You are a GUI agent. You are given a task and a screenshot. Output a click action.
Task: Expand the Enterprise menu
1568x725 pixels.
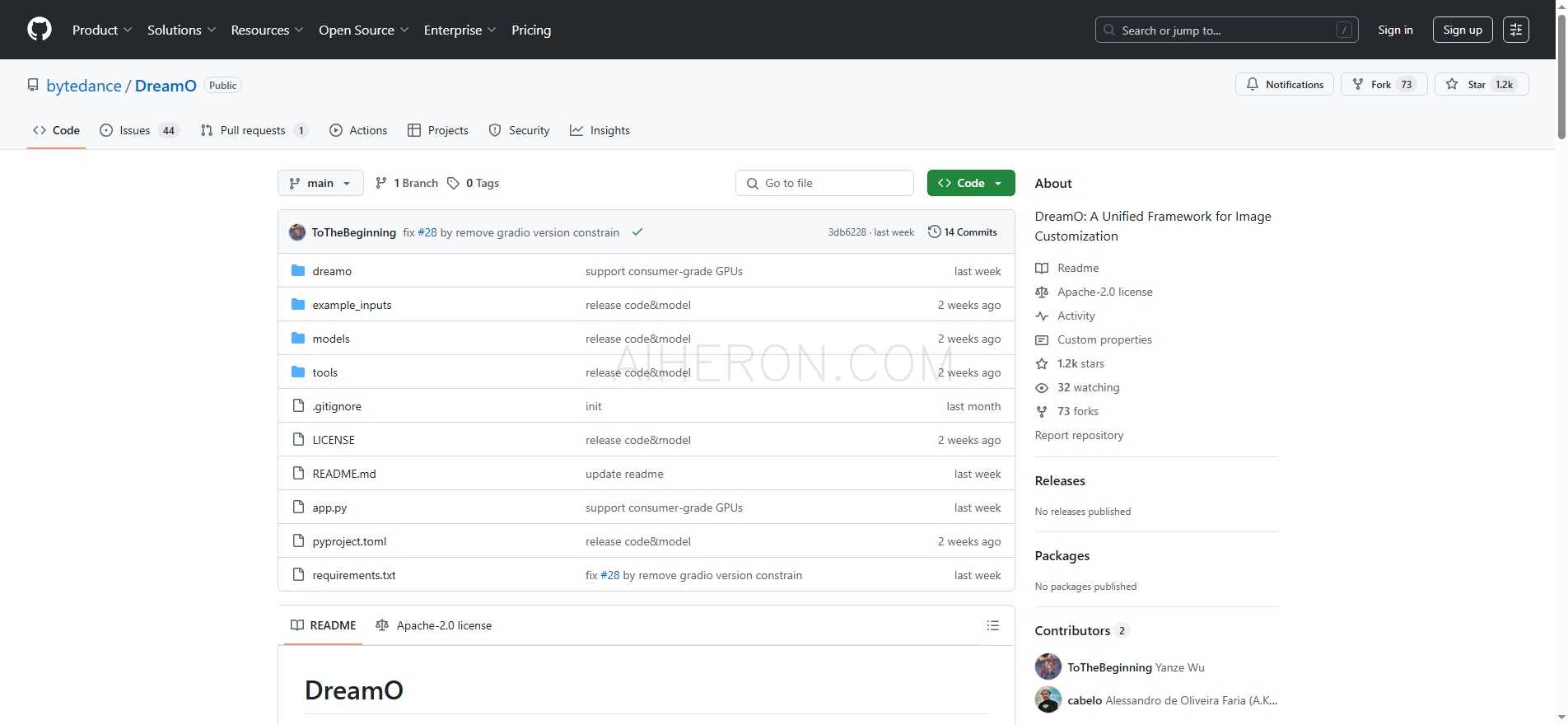[460, 30]
